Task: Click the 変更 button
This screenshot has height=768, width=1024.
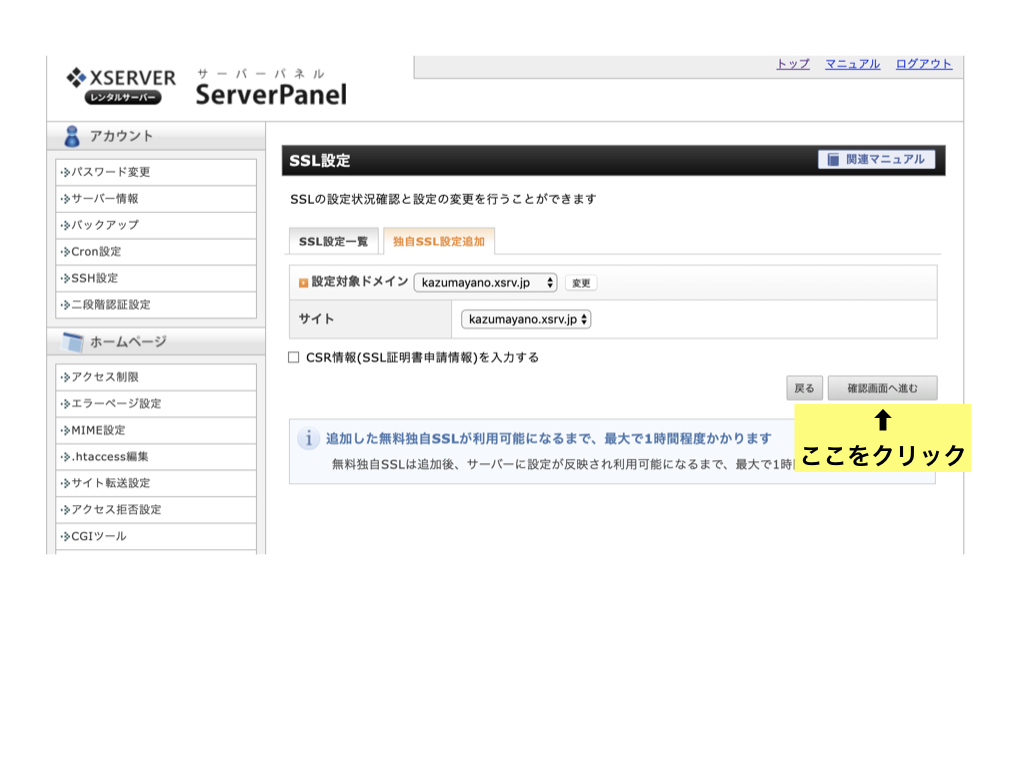Action: (581, 283)
